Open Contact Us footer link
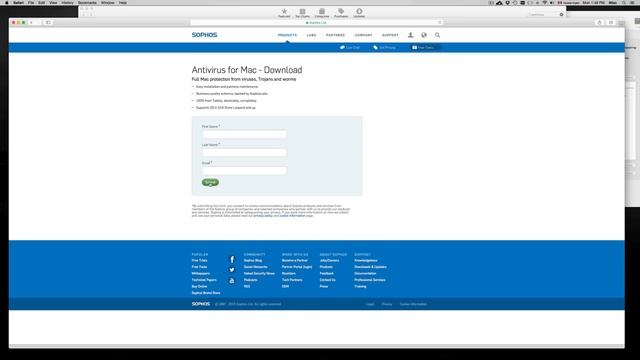The width and height of the screenshot is (640, 360). coord(328,280)
